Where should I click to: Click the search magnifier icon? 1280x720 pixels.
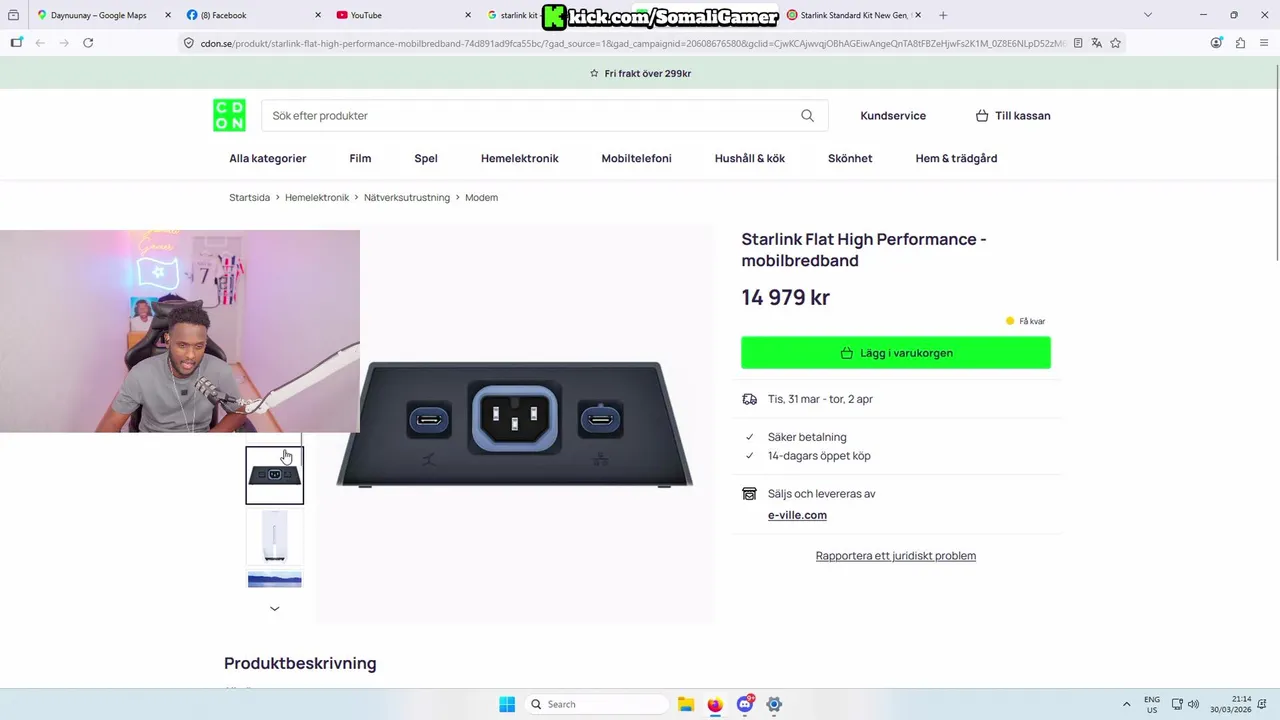(x=807, y=116)
